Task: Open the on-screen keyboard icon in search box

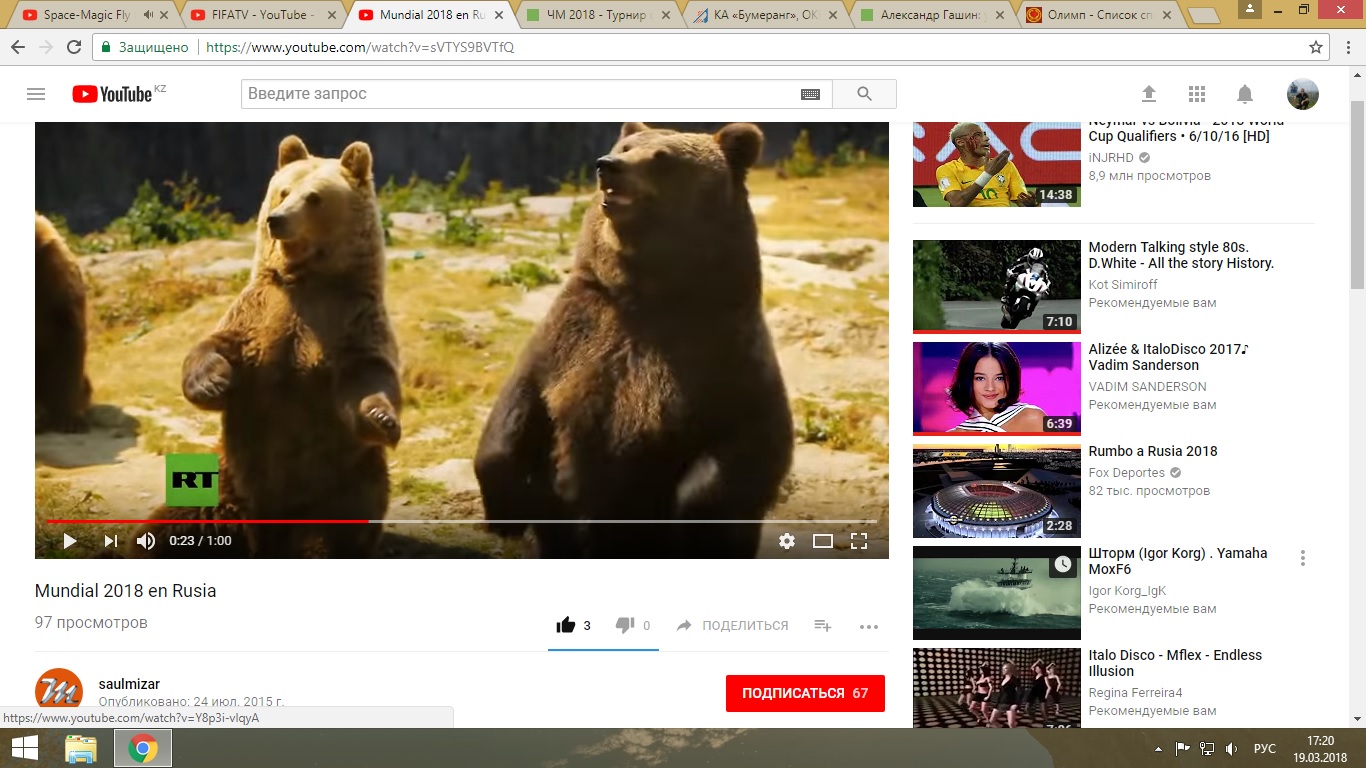Action: pyautogui.click(x=810, y=94)
